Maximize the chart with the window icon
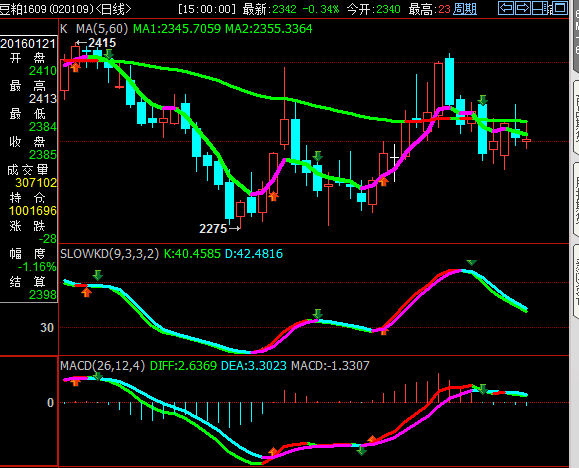This screenshot has width=579, height=468. coord(559,8)
